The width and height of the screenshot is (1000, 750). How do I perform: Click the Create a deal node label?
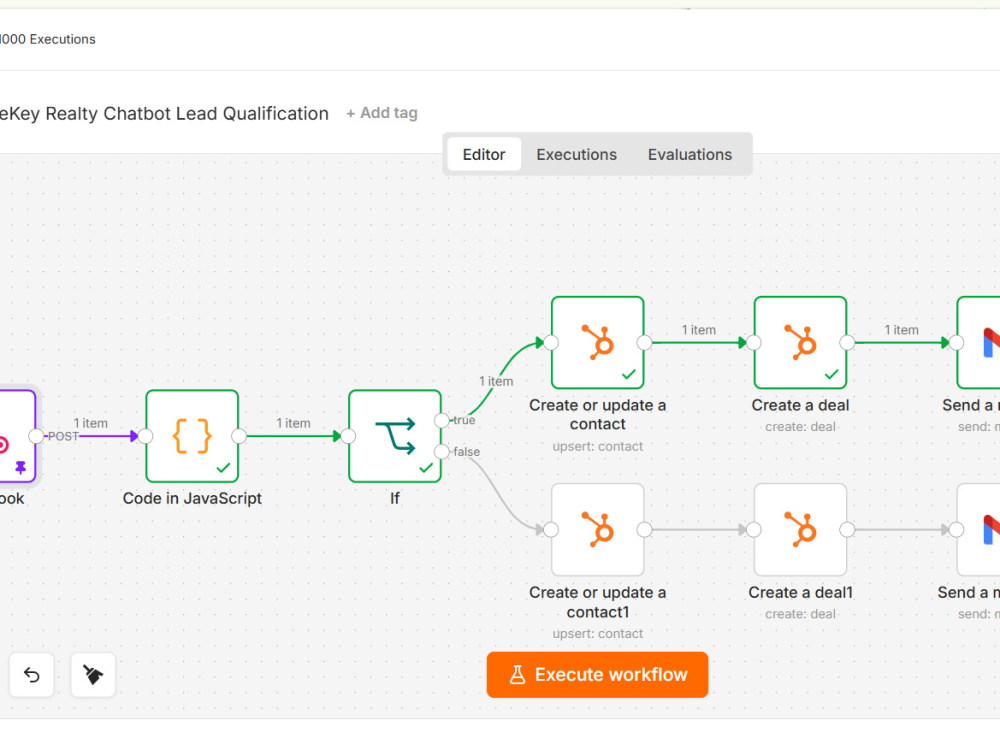click(x=800, y=406)
